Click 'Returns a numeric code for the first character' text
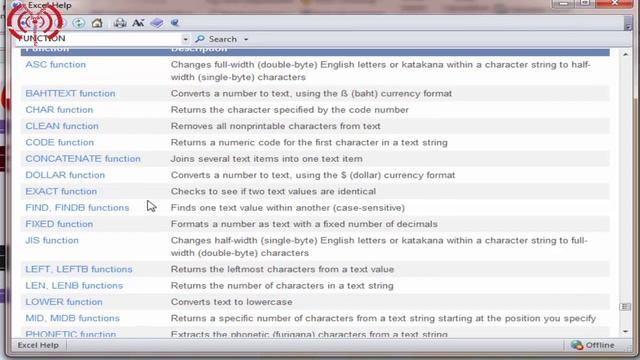Viewport: 640px width, 360px height. [x=309, y=142]
